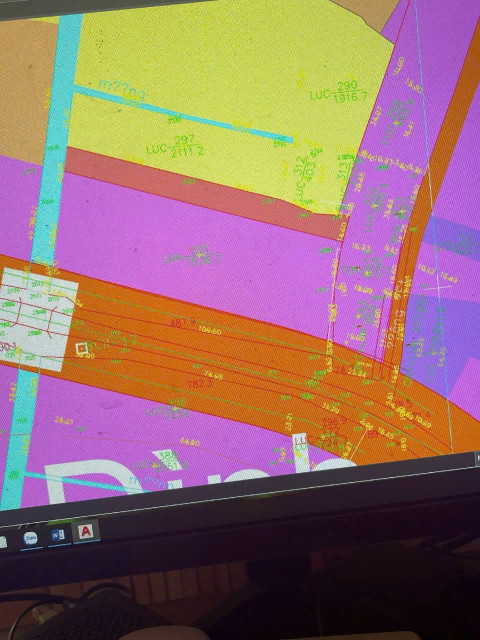Open the AutoCAD icon in the taskbar
Viewport: 480px width, 640px height.
pos(85,531)
